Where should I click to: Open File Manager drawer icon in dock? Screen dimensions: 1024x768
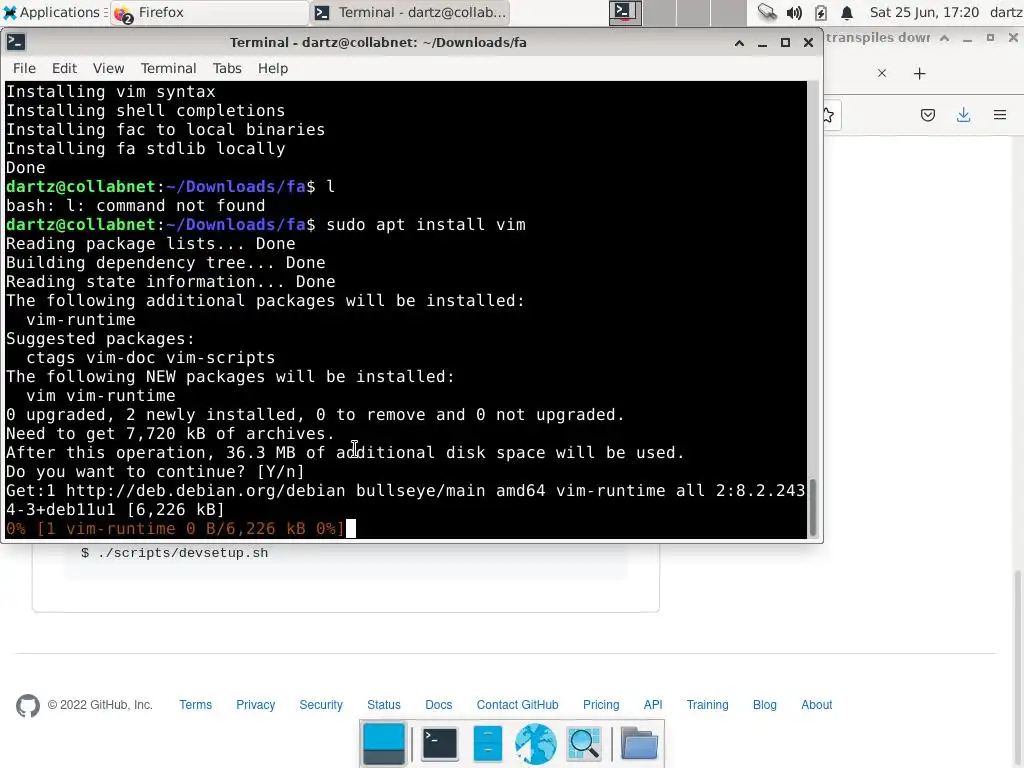click(x=487, y=744)
